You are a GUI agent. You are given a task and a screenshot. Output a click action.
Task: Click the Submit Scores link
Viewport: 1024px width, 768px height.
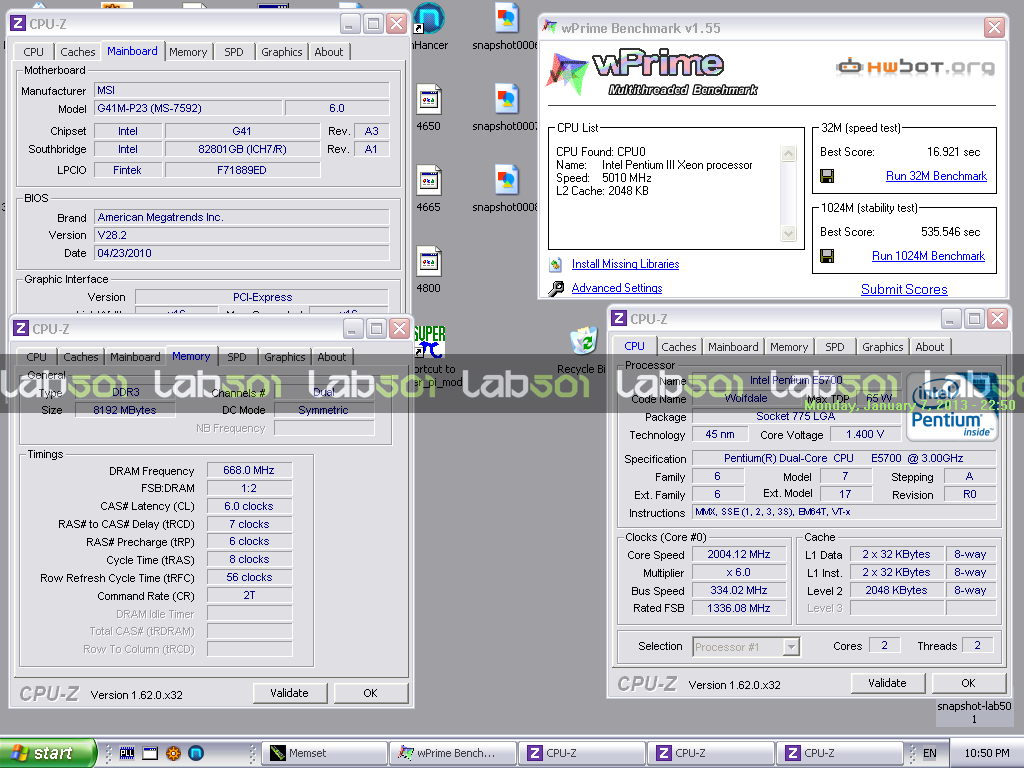[904, 289]
